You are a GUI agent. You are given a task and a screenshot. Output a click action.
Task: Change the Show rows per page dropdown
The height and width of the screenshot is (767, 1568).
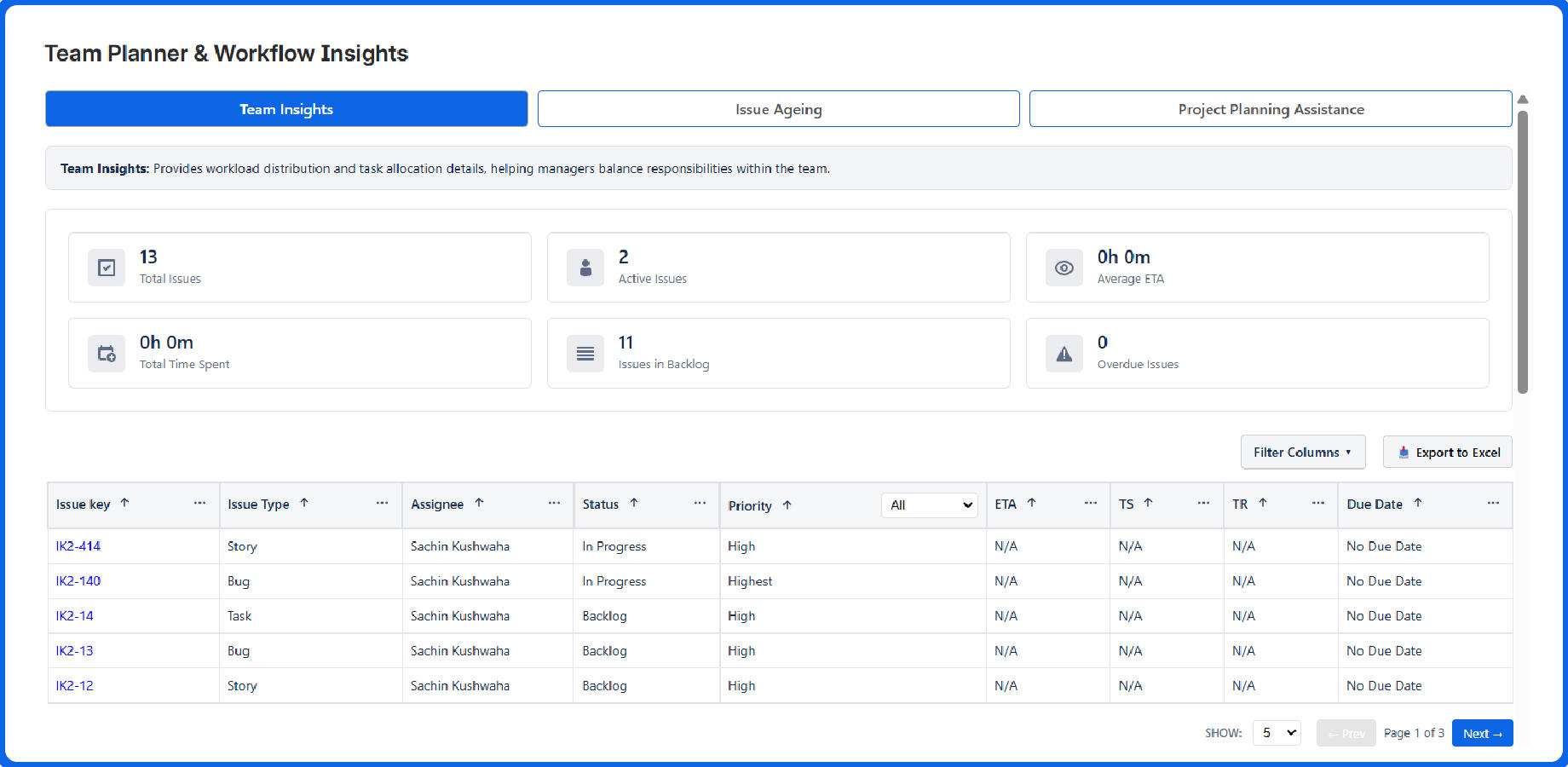point(1277,733)
